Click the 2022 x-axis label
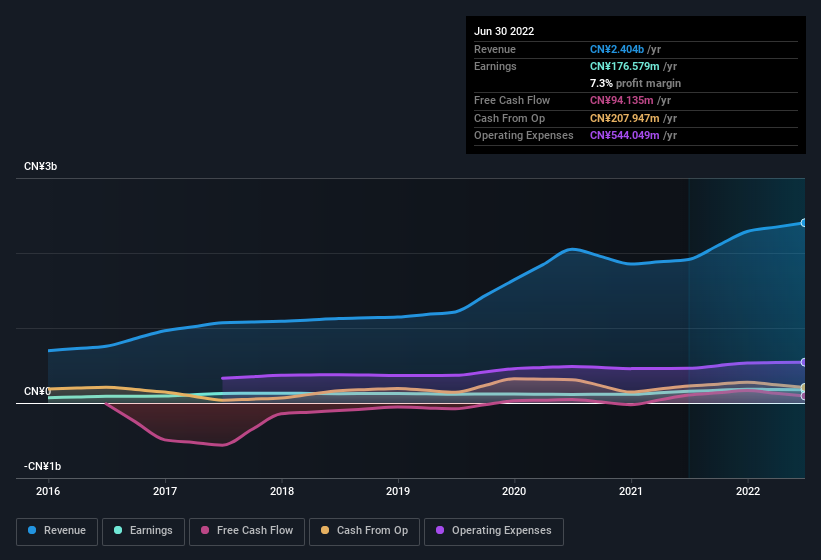The image size is (821, 560). pos(748,491)
